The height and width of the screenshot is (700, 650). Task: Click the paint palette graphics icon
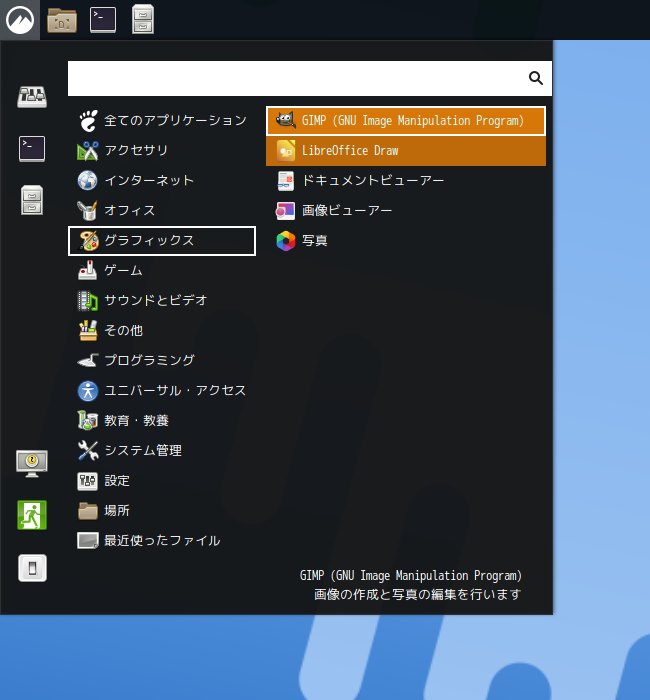point(88,241)
